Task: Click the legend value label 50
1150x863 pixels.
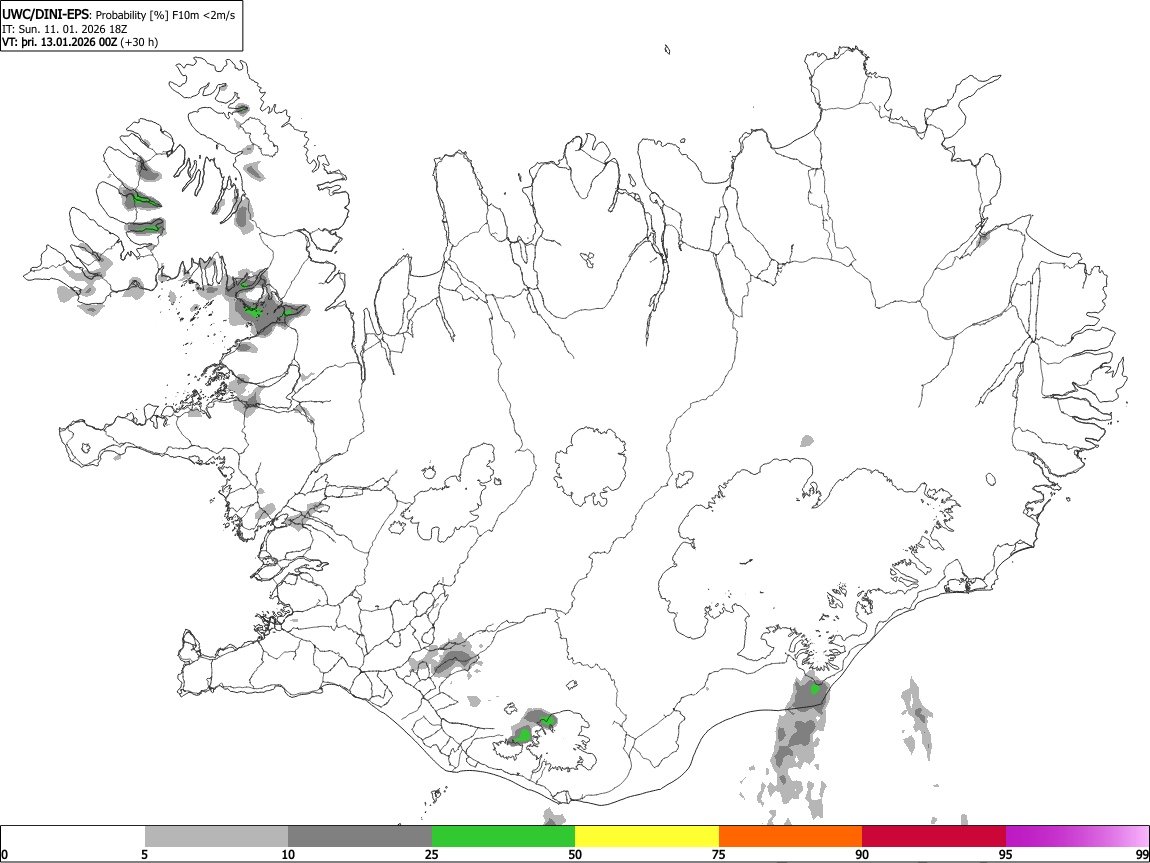Action: coord(575,854)
